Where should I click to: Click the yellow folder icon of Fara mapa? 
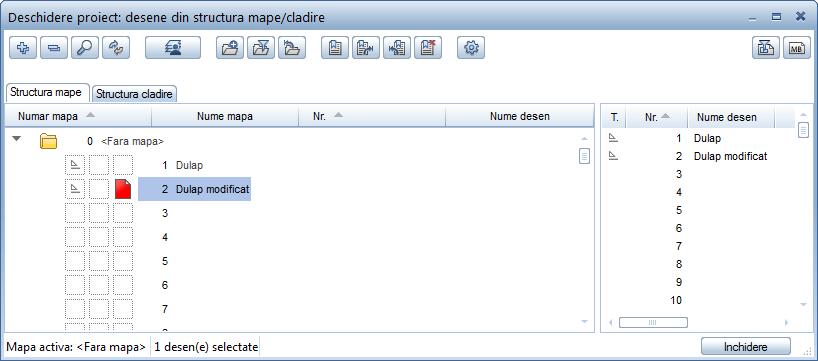pos(49,141)
